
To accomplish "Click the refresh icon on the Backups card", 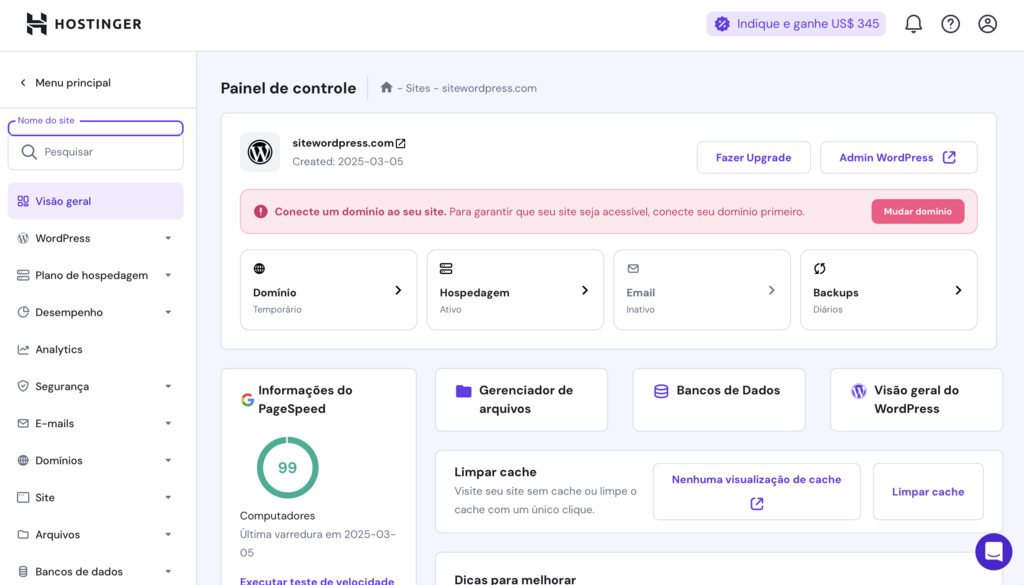I will [819, 268].
